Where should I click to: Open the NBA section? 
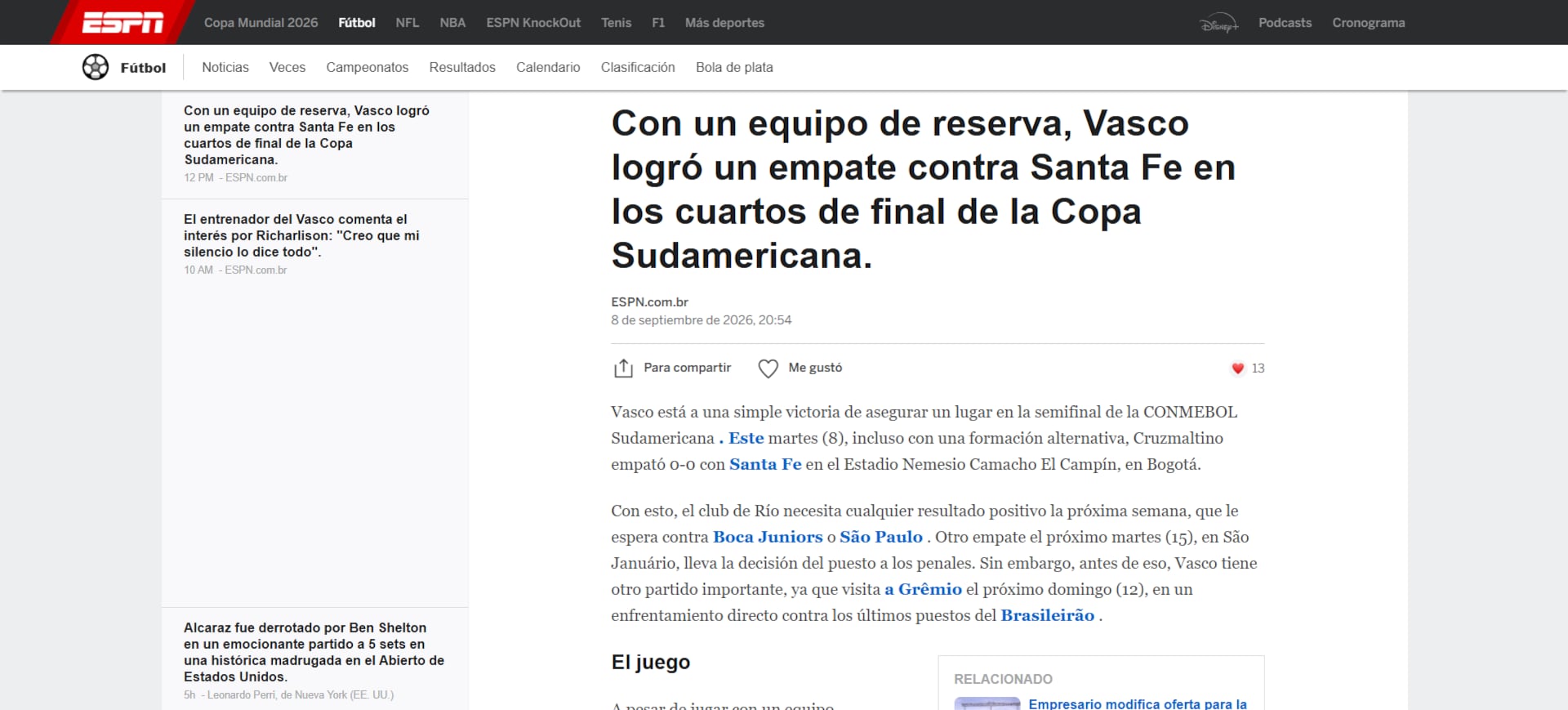[452, 23]
